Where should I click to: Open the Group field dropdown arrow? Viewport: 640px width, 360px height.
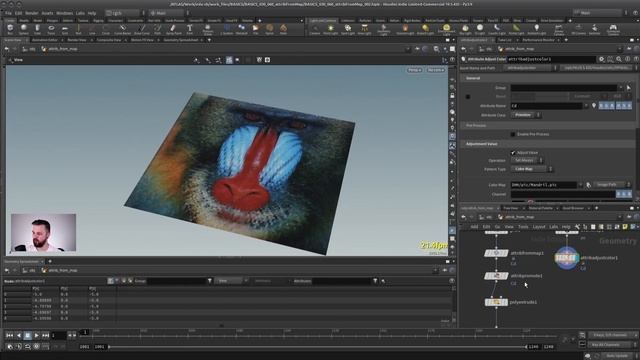click(621, 87)
